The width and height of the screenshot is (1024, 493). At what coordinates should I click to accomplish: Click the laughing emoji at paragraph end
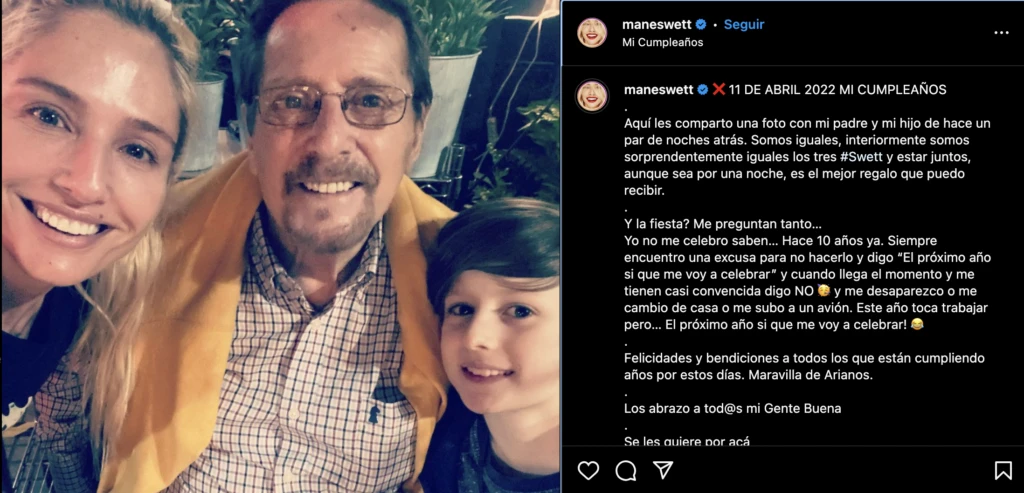(917, 325)
